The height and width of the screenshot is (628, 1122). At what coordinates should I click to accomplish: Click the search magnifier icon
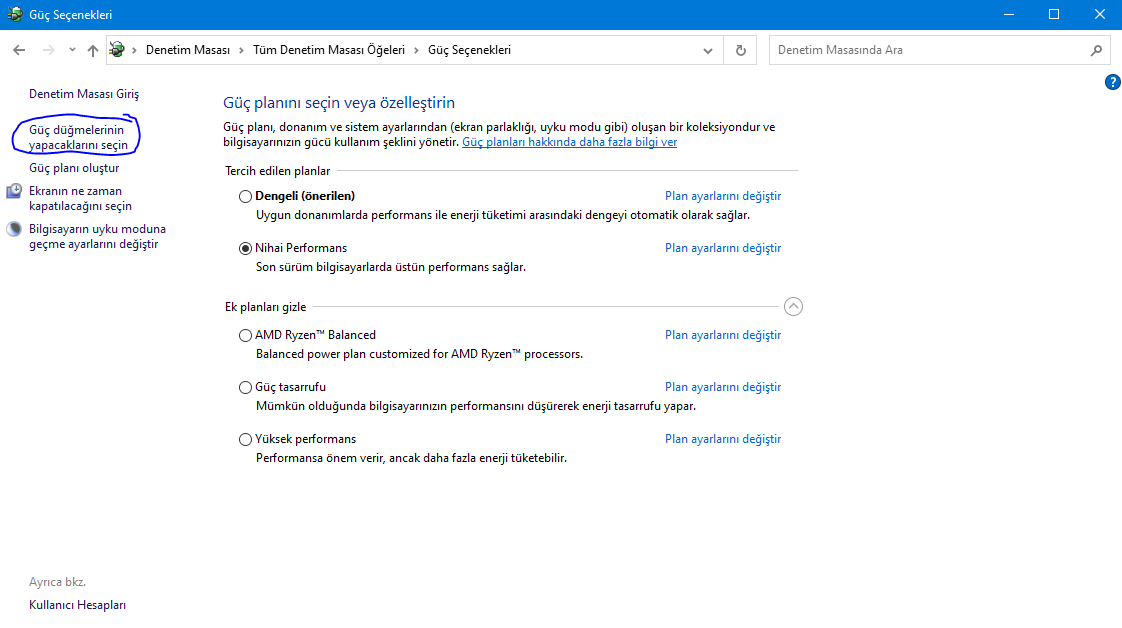[x=1097, y=50]
